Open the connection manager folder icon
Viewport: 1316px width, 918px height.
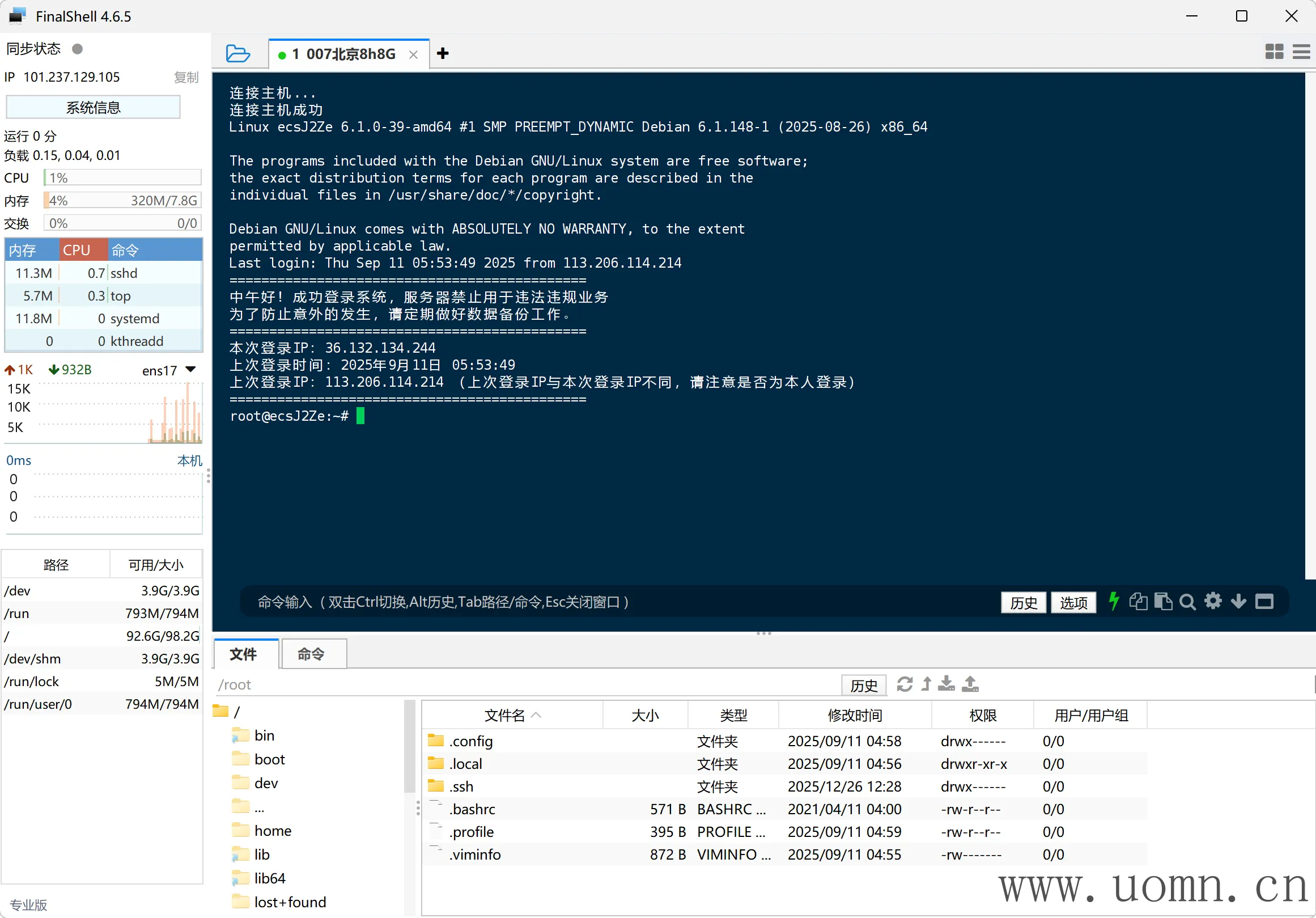click(x=238, y=53)
